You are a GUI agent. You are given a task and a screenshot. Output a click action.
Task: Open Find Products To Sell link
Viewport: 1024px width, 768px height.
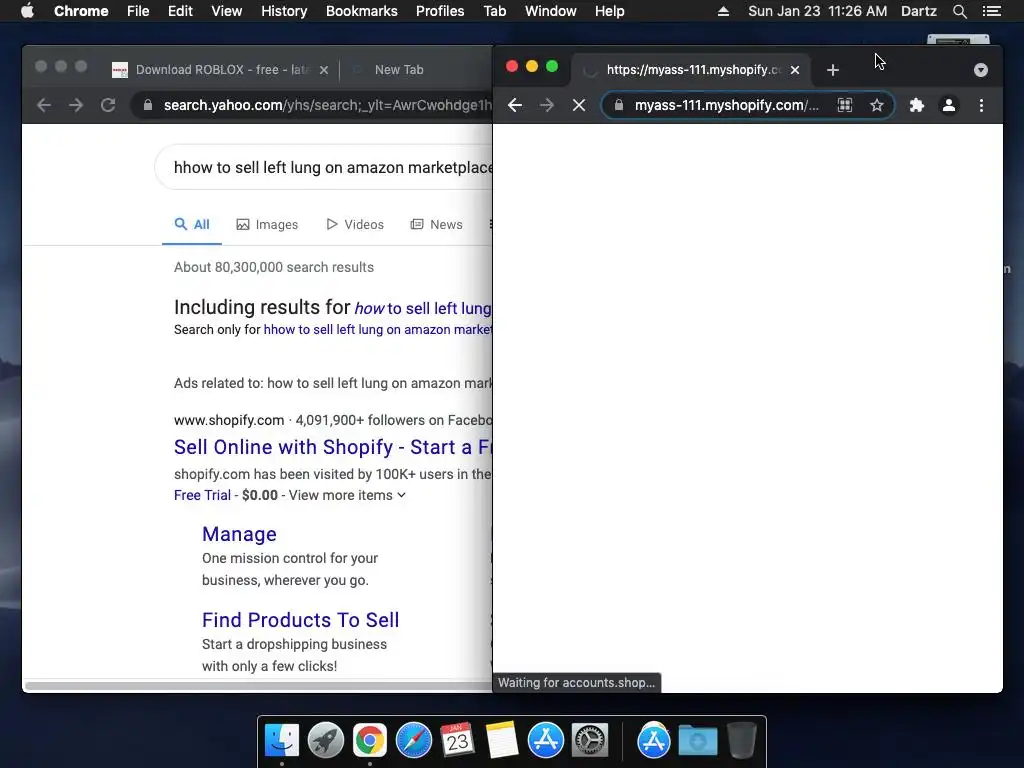(x=300, y=619)
